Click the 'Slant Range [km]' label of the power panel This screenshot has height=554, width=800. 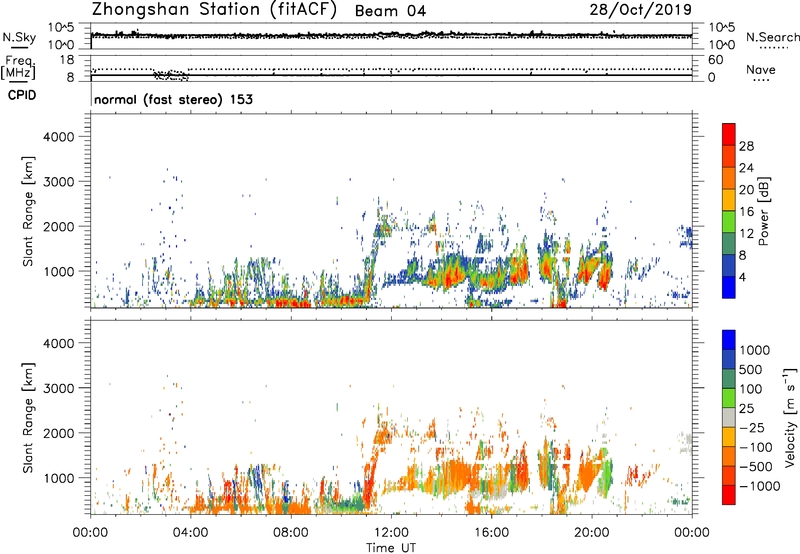pos(28,211)
